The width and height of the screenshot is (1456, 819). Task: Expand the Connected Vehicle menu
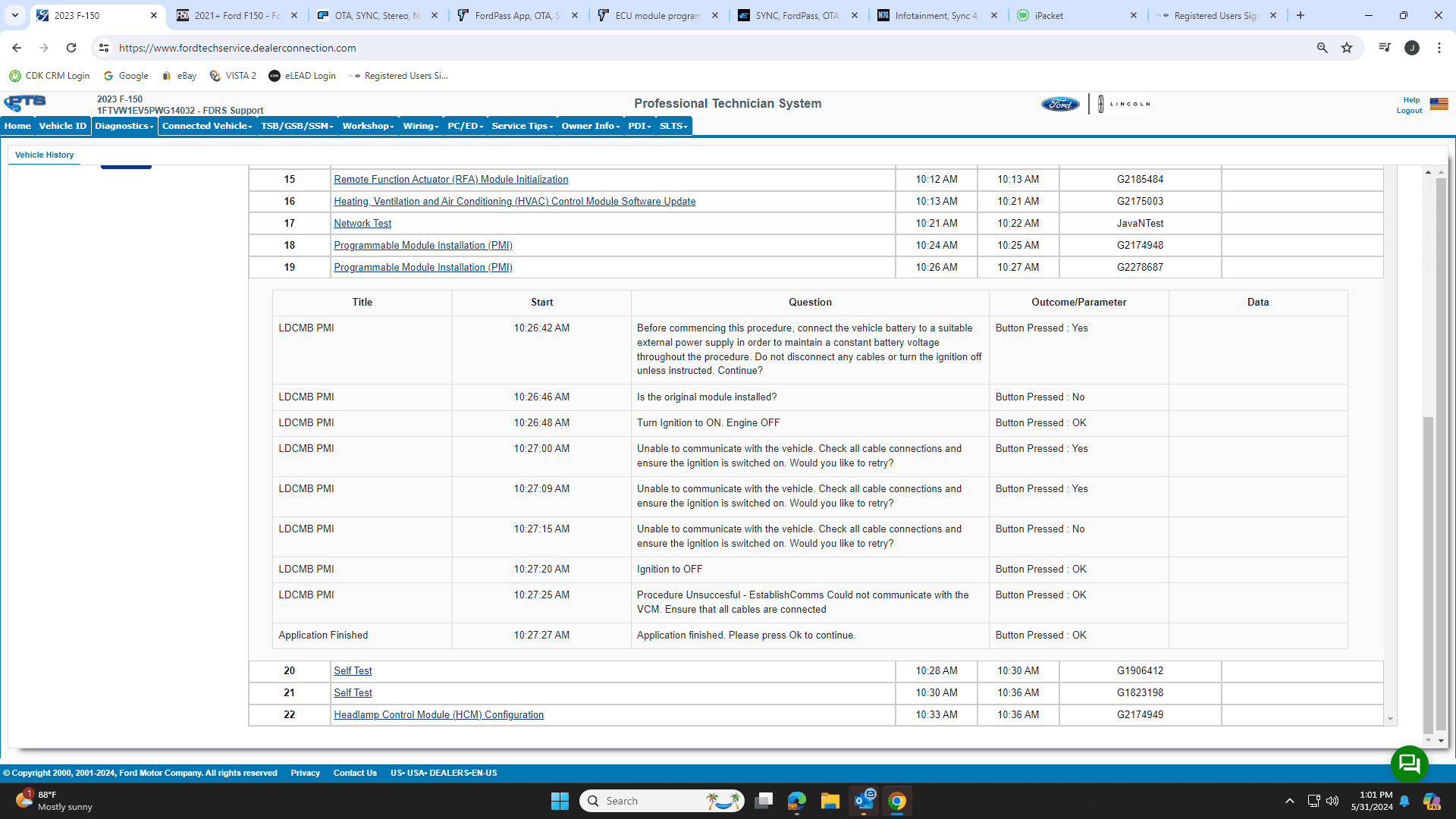(206, 126)
